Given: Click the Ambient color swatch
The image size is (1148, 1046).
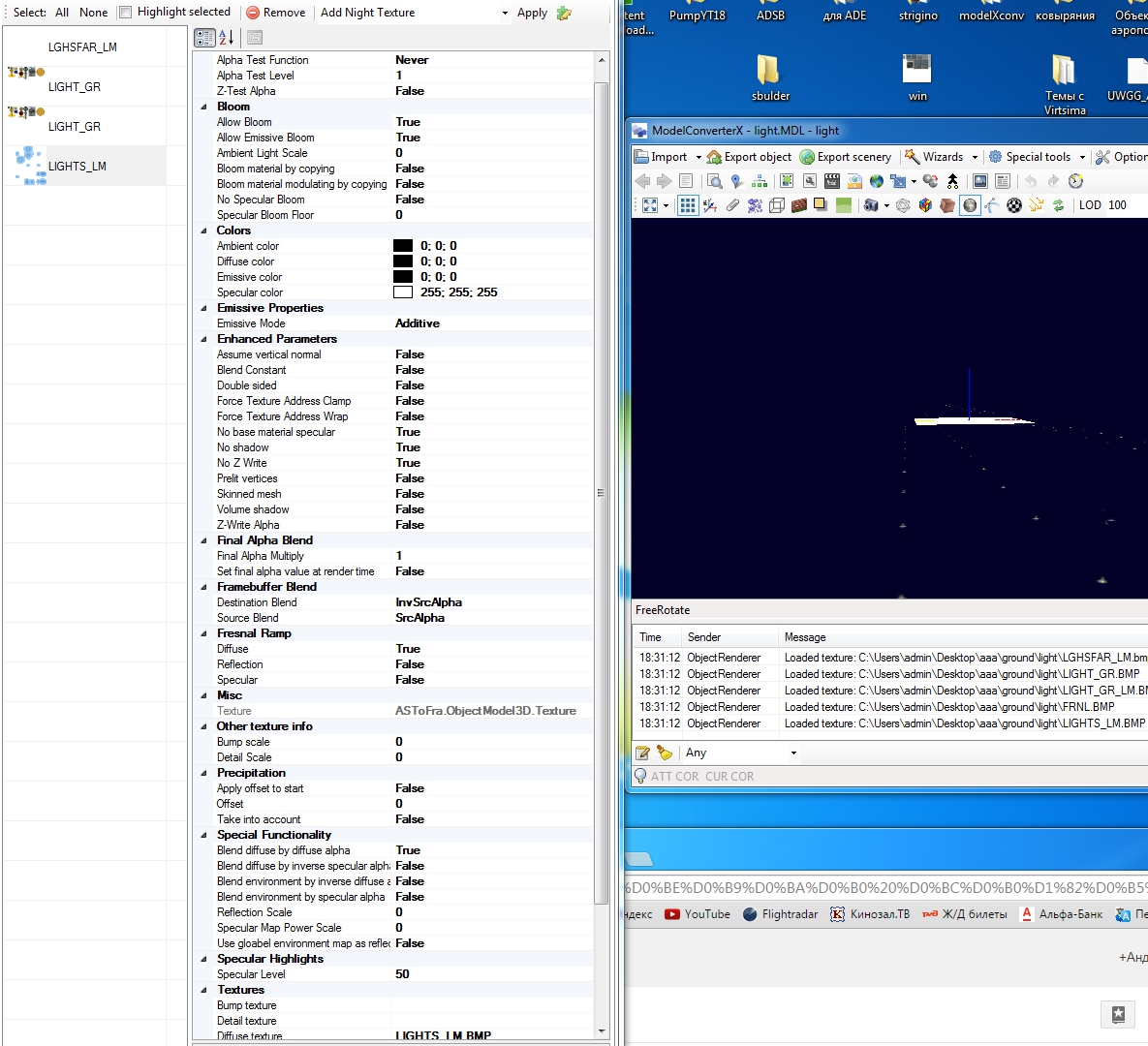Looking at the screenshot, I should coord(403,246).
